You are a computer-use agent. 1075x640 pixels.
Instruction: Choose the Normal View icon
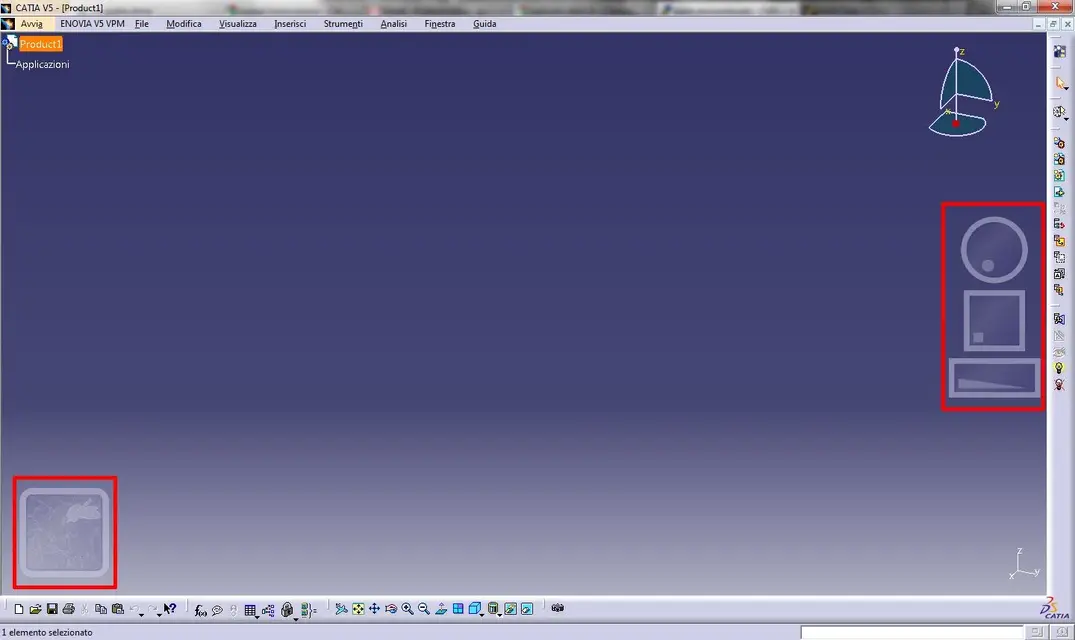coord(441,608)
